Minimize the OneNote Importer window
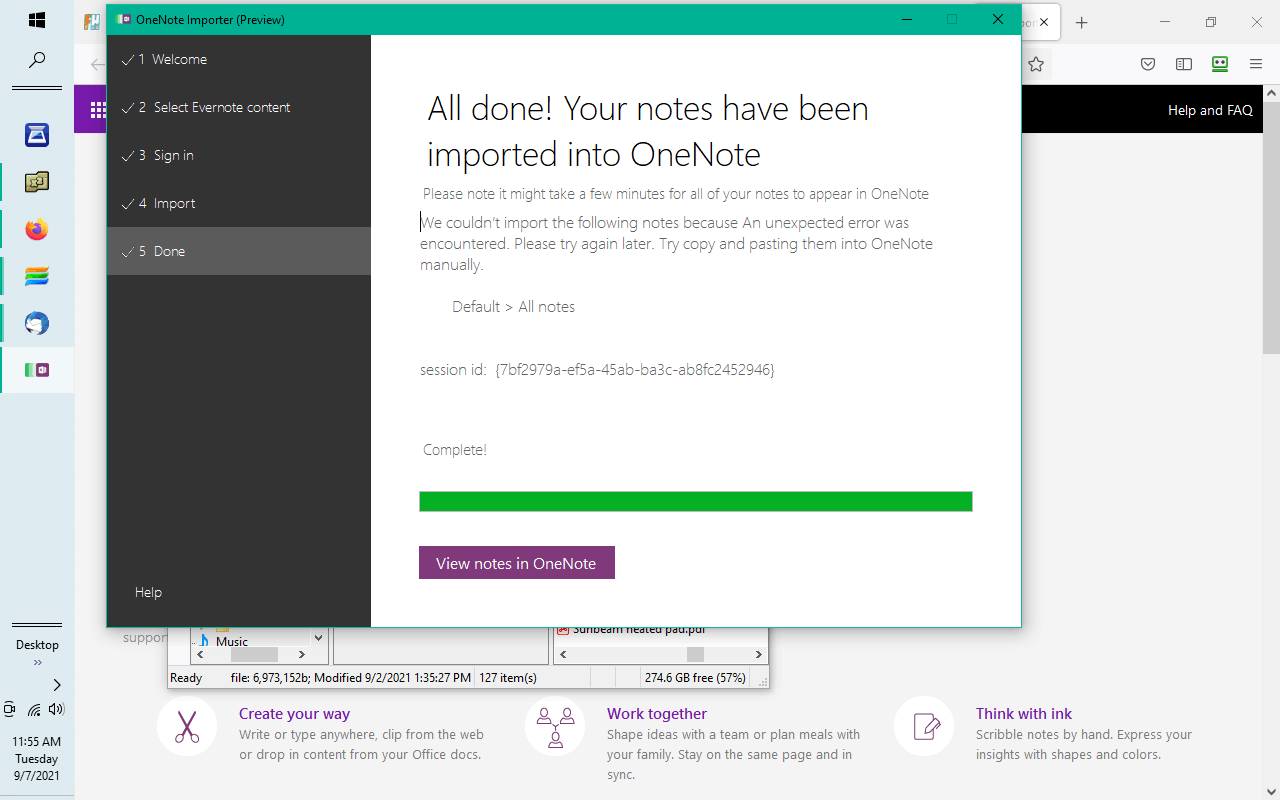The height and width of the screenshot is (800, 1280). 907,19
